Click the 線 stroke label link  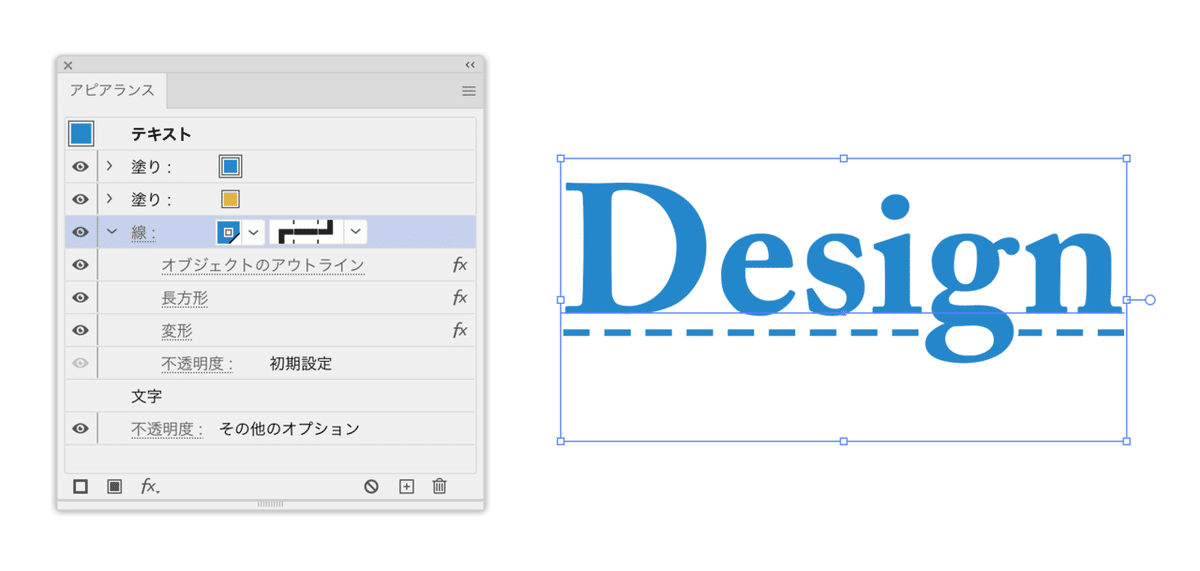pyautogui.click(x=143, y=233)
